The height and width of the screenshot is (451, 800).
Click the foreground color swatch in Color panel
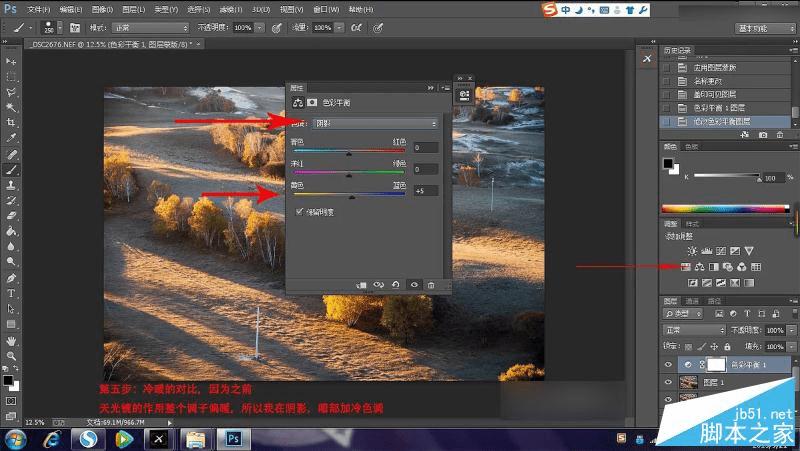click(x=668, y=163)
